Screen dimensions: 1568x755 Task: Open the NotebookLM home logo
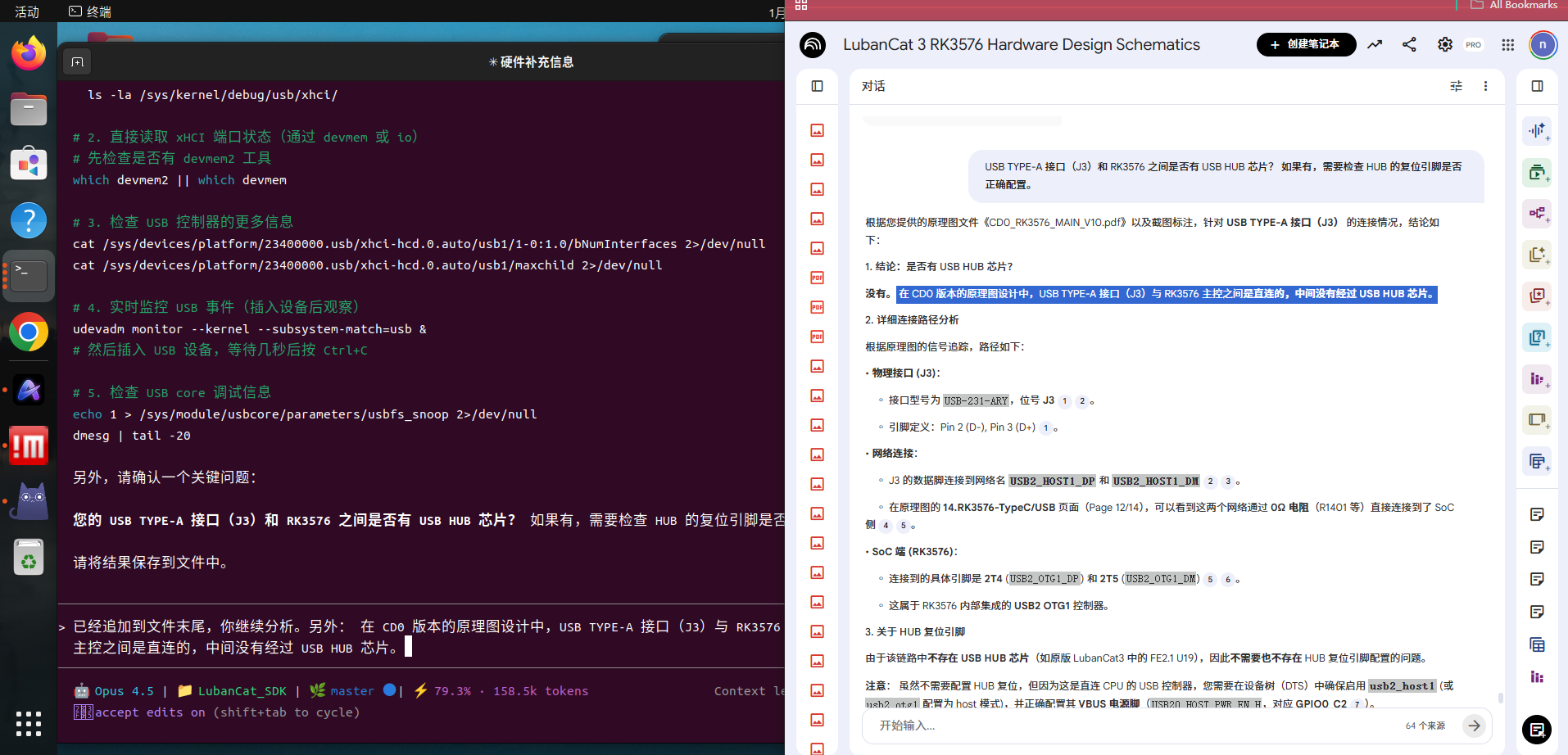pyautogui.click(x=813, y=44)
